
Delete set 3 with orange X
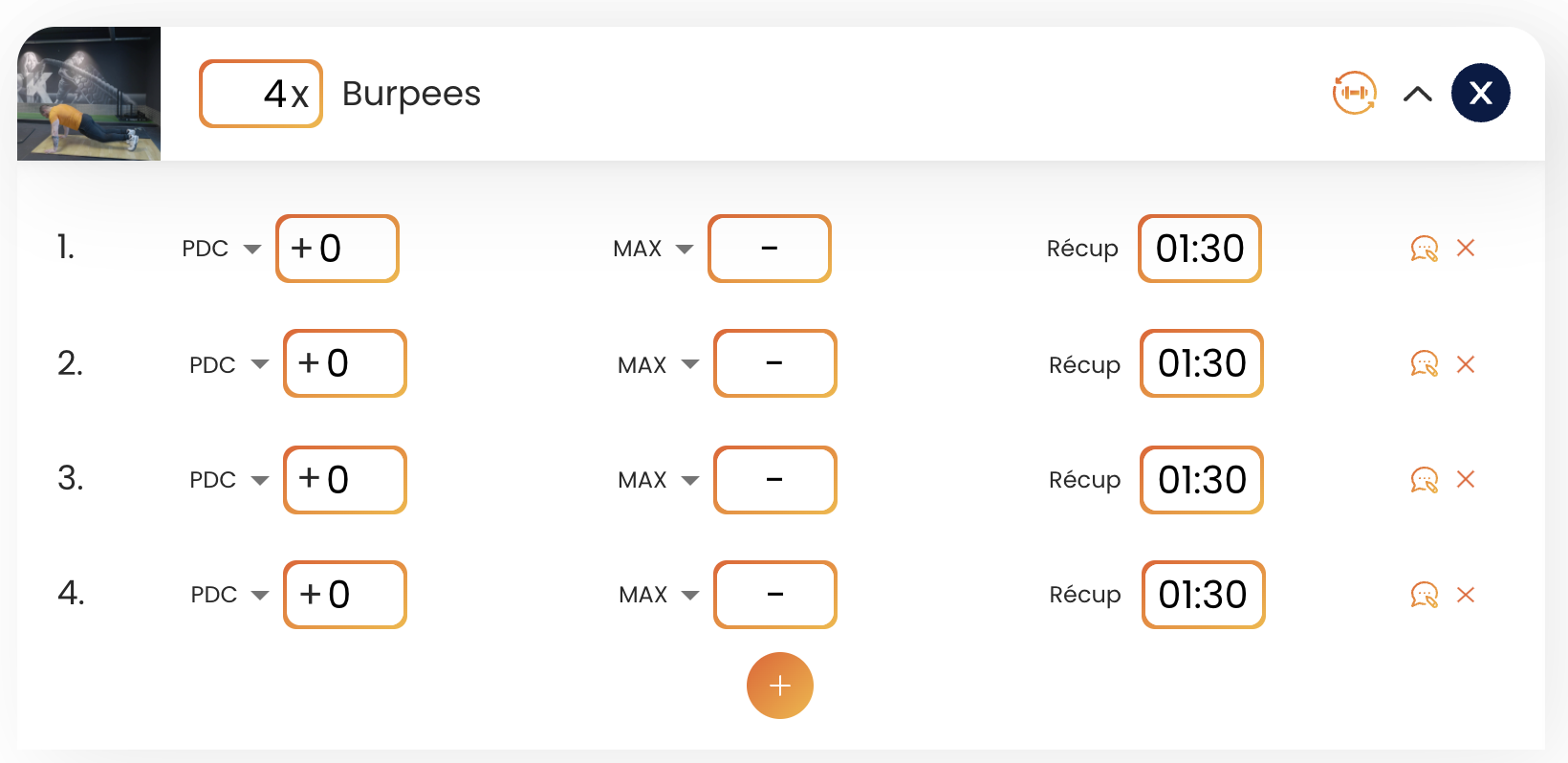click(x=1466, y=479)
